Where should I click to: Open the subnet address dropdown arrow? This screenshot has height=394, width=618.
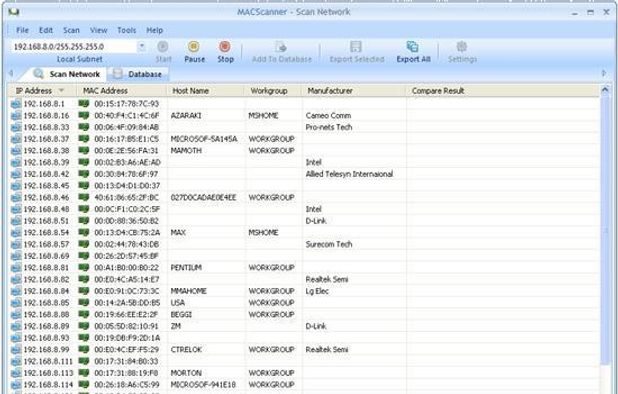click(142, 47)
